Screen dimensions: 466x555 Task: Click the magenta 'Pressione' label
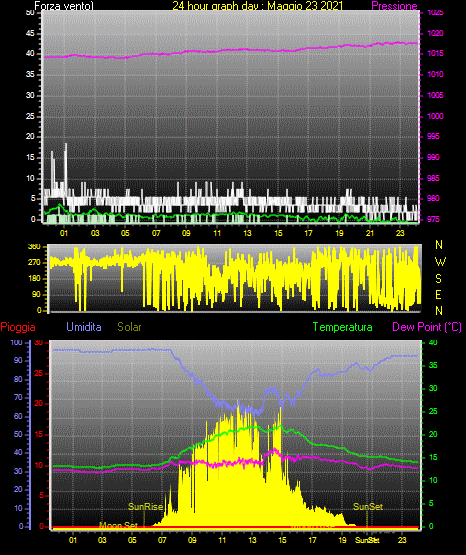click(394, 6)
